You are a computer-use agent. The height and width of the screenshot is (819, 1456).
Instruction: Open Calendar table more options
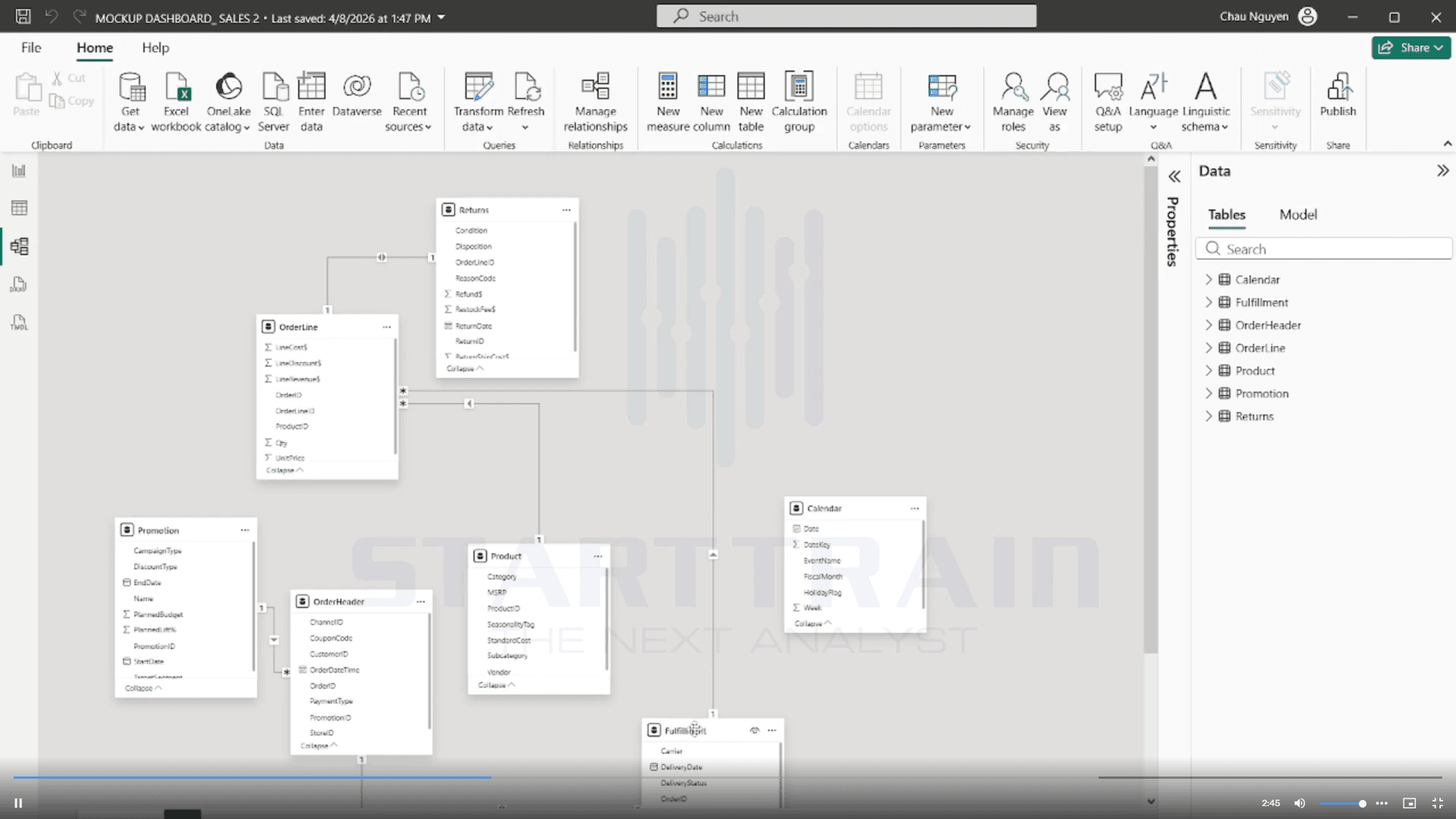pos(914,509)
